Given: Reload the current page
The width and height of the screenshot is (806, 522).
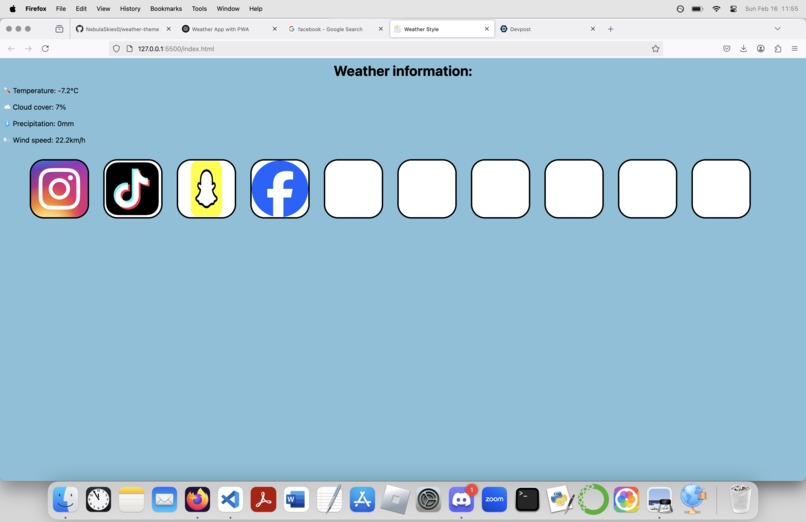Looking at the screenshot, I should (45, 48).
